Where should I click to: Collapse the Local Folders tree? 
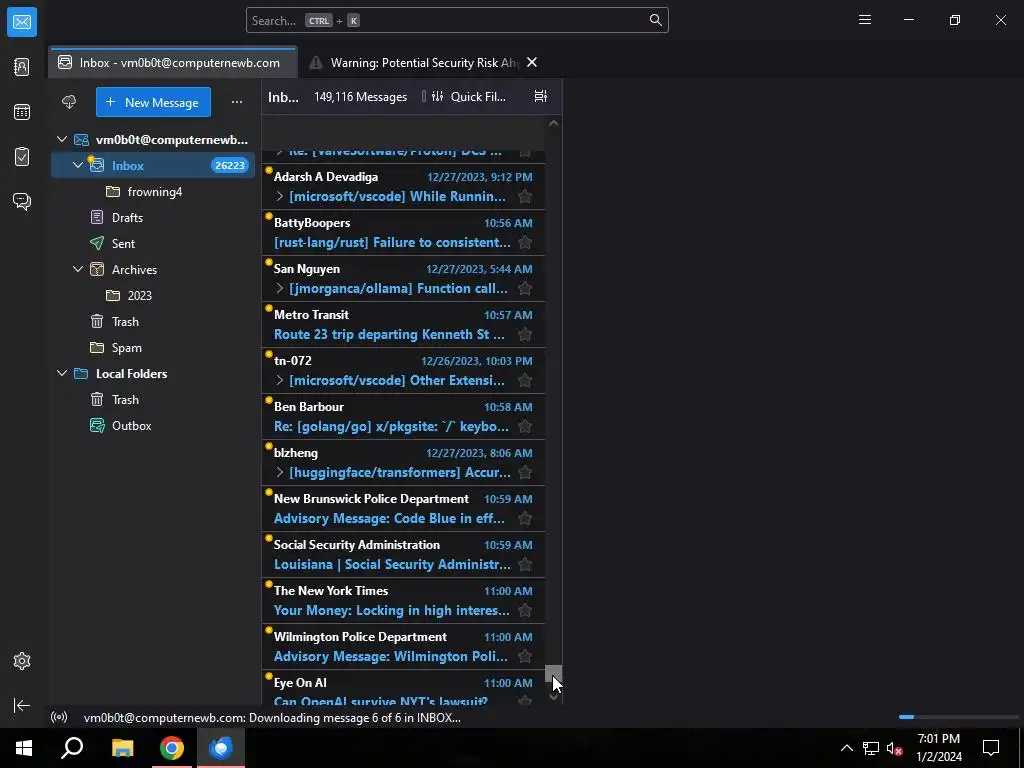click(62, 374)
